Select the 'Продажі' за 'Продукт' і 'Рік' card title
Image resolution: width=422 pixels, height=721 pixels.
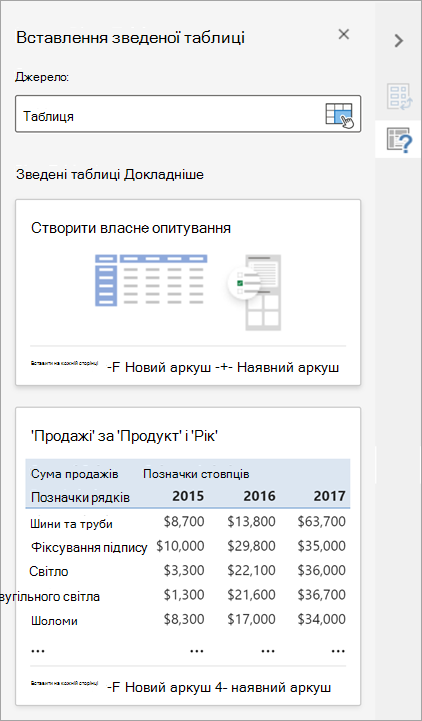(124, 436)
